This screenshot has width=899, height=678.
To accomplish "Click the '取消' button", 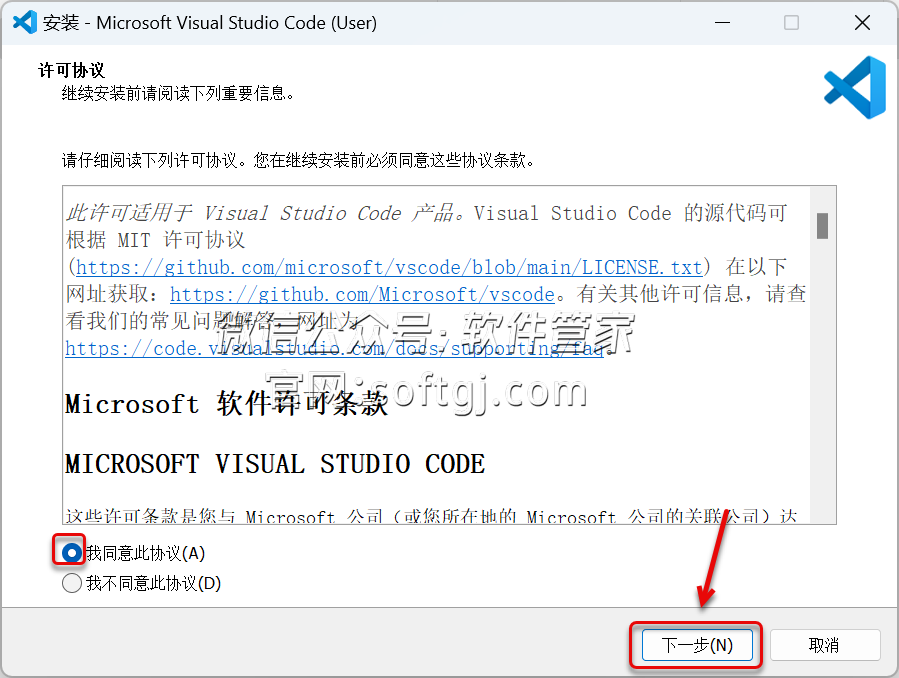I will 824,645.
